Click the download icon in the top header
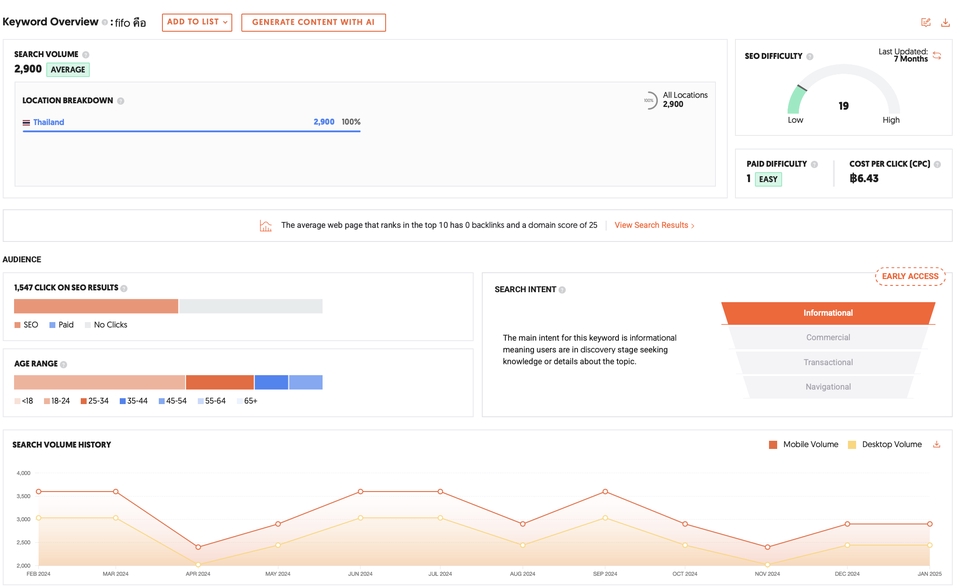The width and height of the screenshot is (960, 588). pos(945,22)
